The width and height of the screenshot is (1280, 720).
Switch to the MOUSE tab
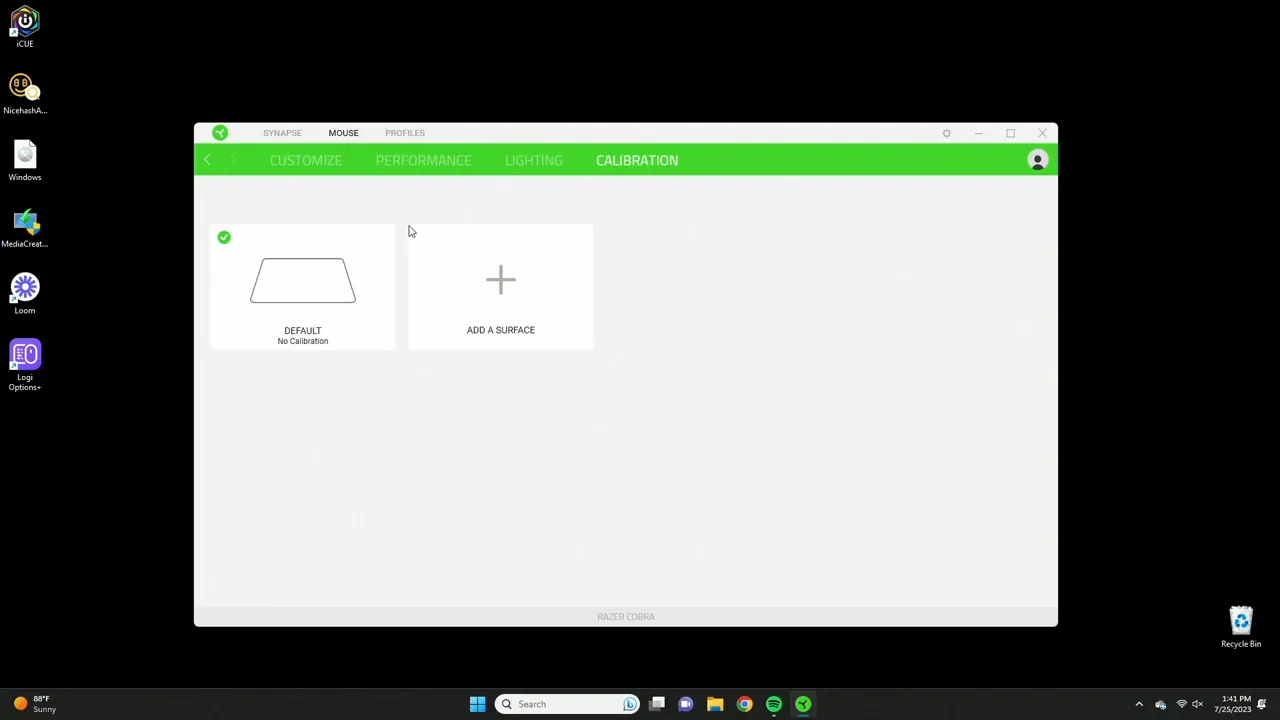pyautogui.click(x=343, y=132)
